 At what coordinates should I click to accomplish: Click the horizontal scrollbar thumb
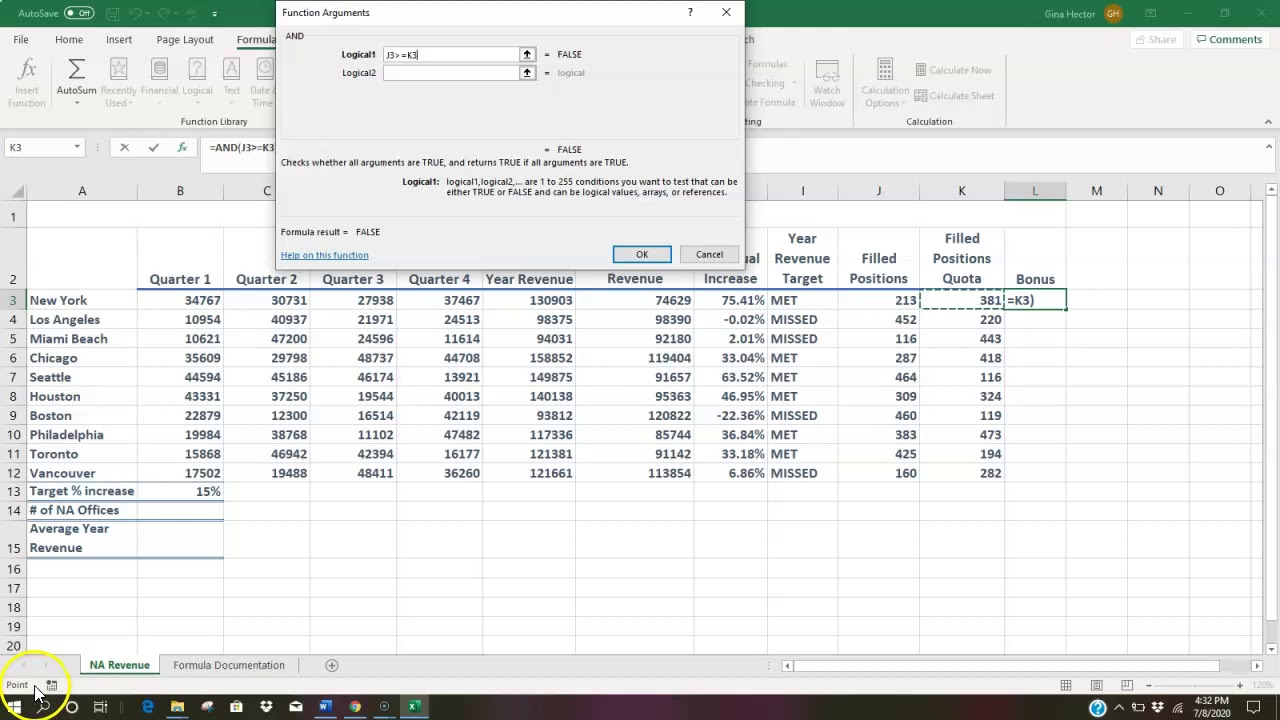pos(1007,665)
